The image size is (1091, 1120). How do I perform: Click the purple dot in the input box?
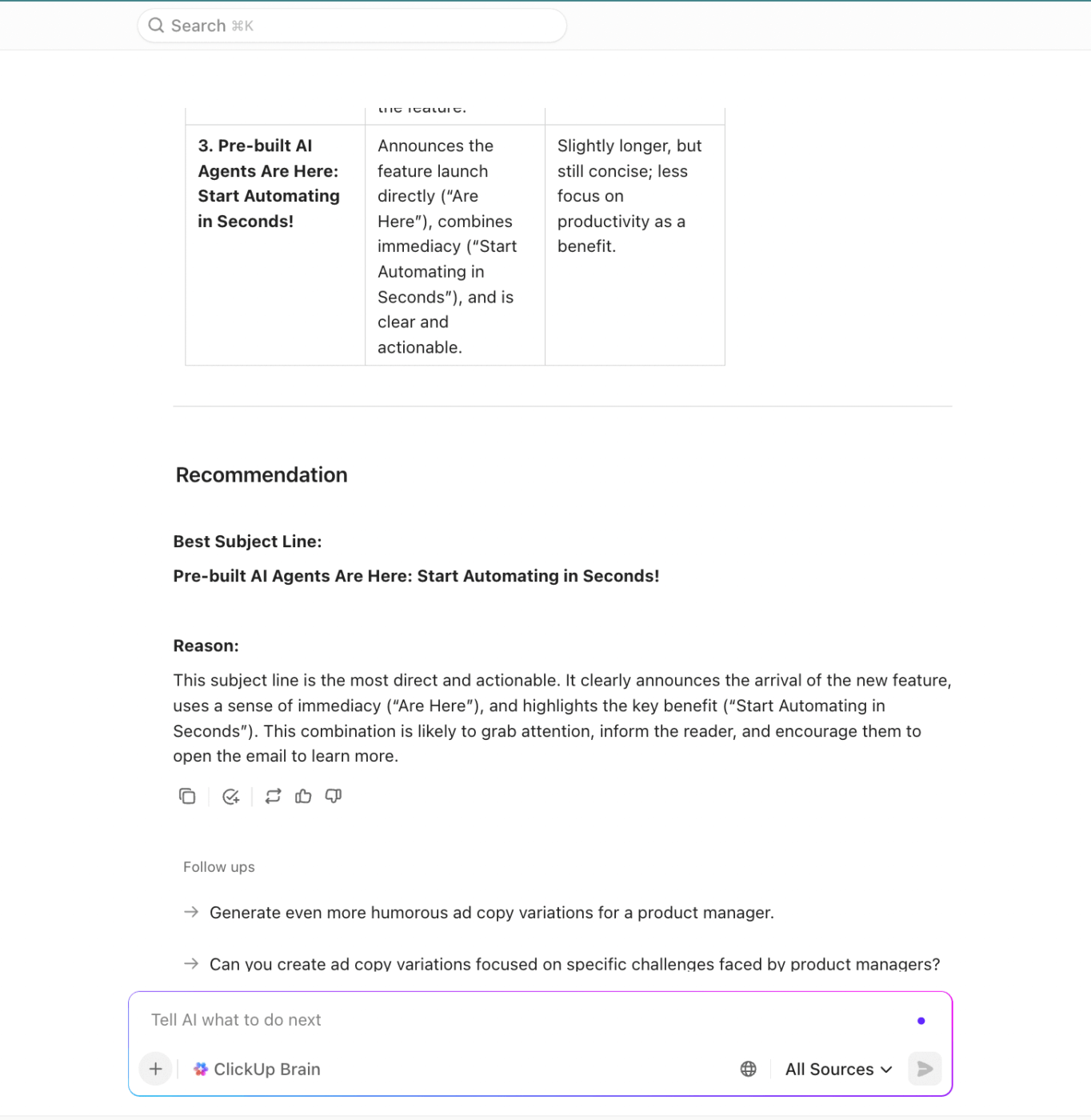click(921, 1020)
